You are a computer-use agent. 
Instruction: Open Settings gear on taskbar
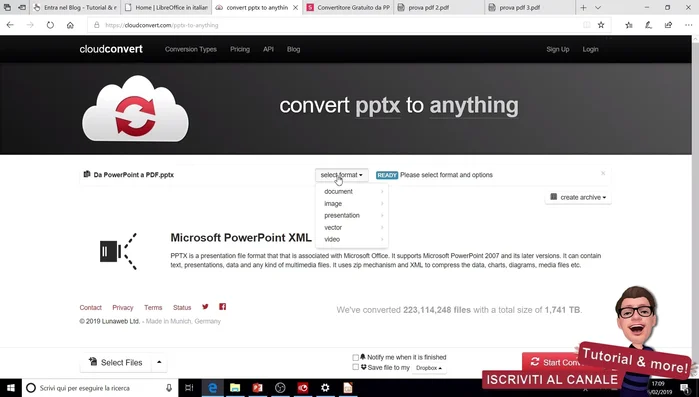(x=325, y=388)
